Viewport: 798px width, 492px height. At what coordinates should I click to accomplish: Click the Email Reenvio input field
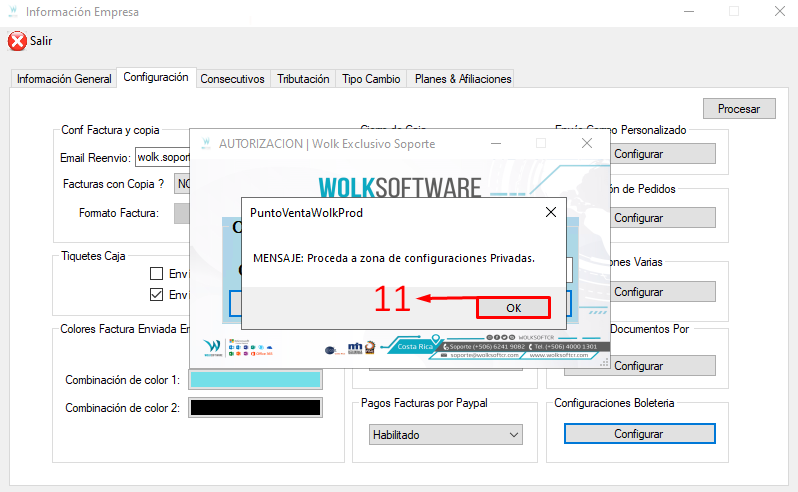click(x=163, y=157)
